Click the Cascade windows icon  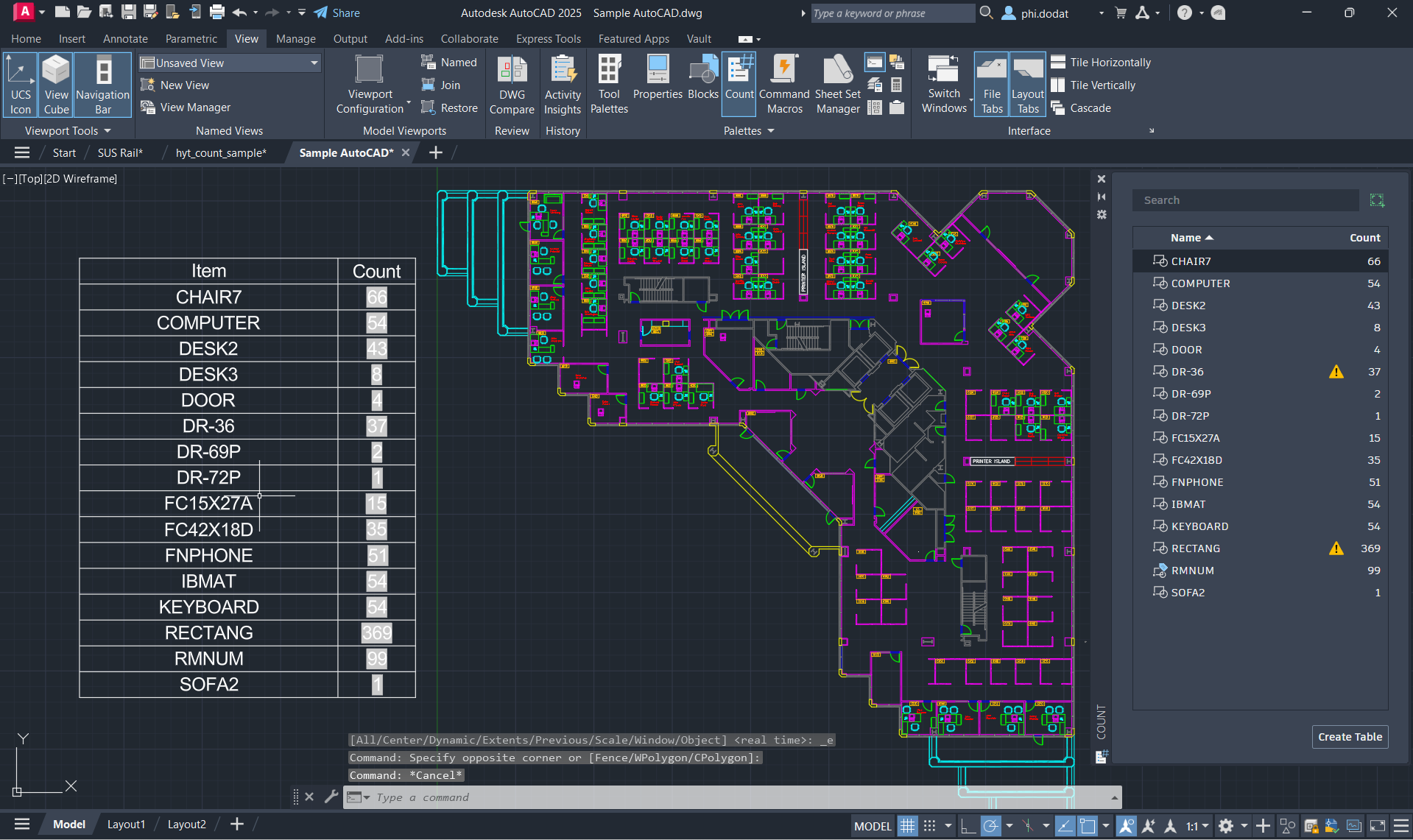tap(1058, 108)
